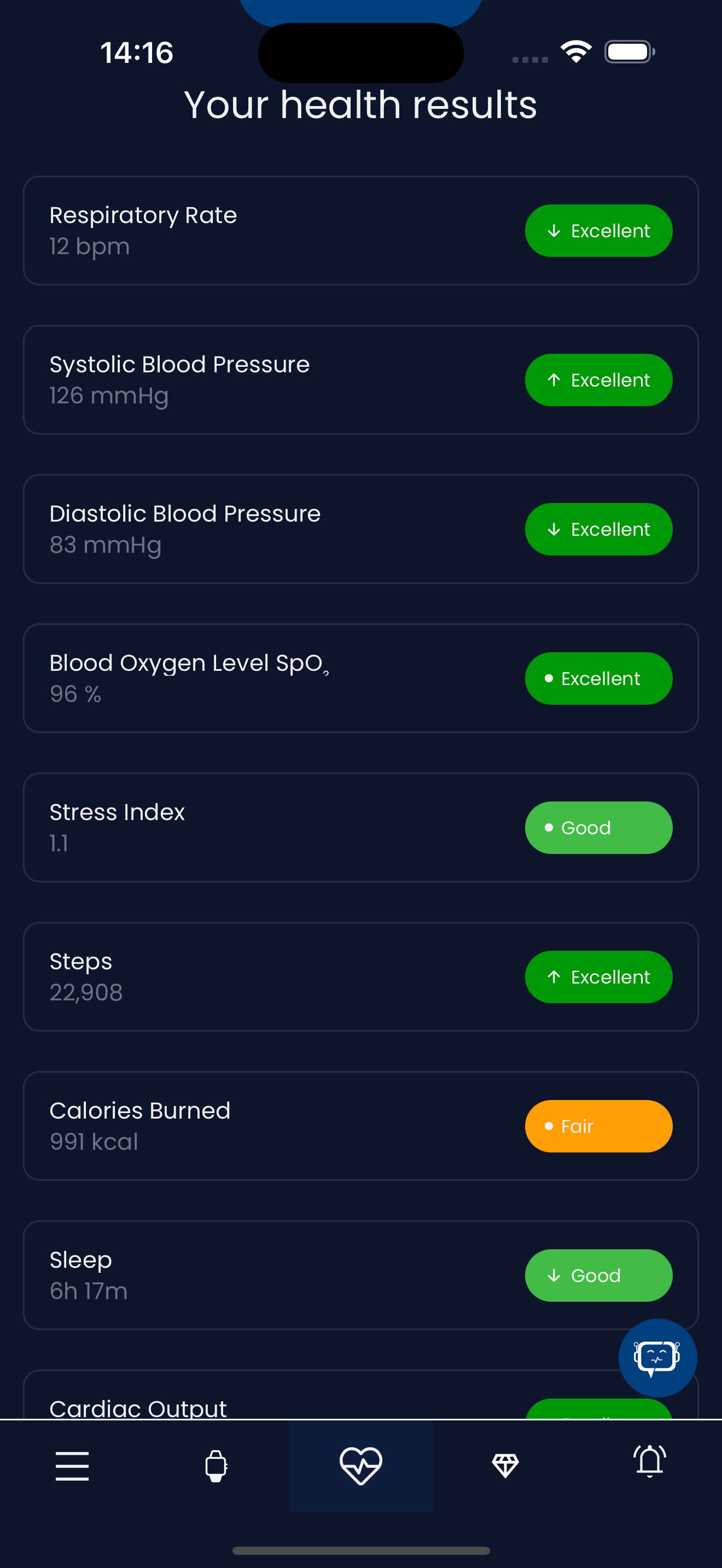This screenshot has width=722, height=1568.
Task: Open the Calories Burned result card
Action: click(361, 1126)
